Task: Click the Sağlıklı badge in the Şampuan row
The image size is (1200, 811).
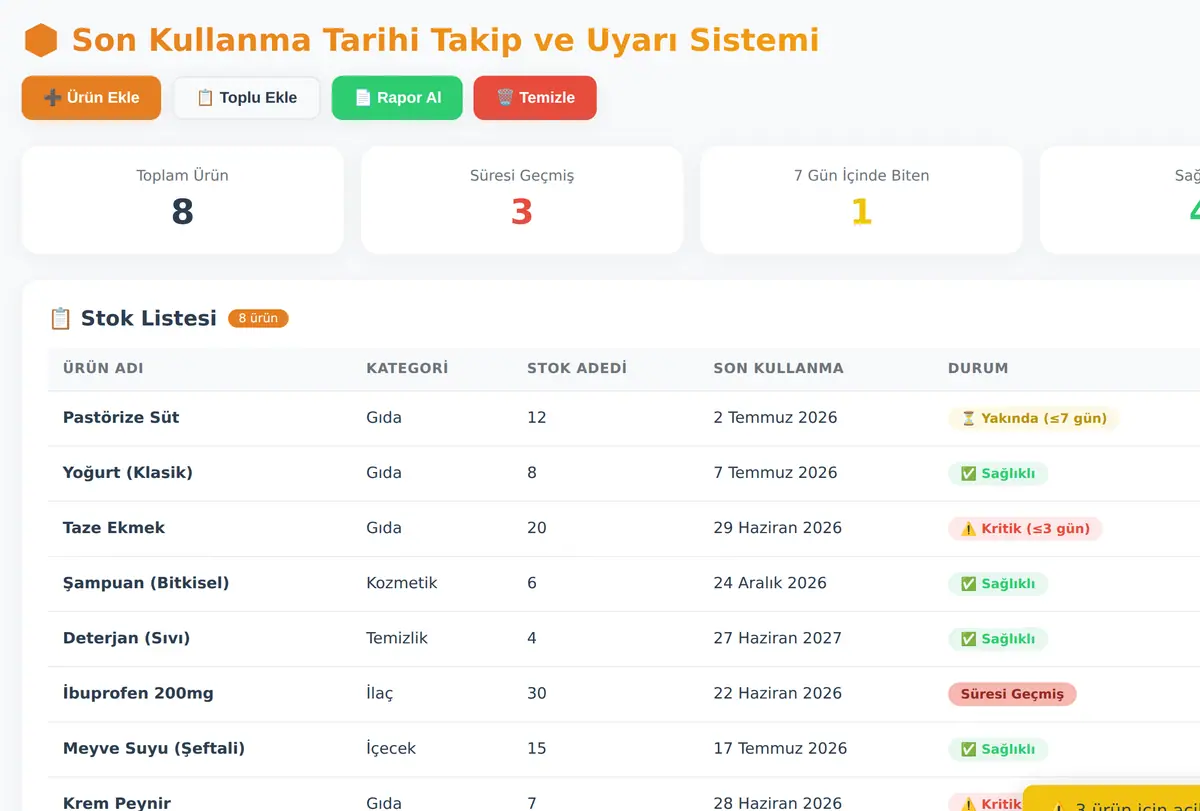Action: coord(998,583)
